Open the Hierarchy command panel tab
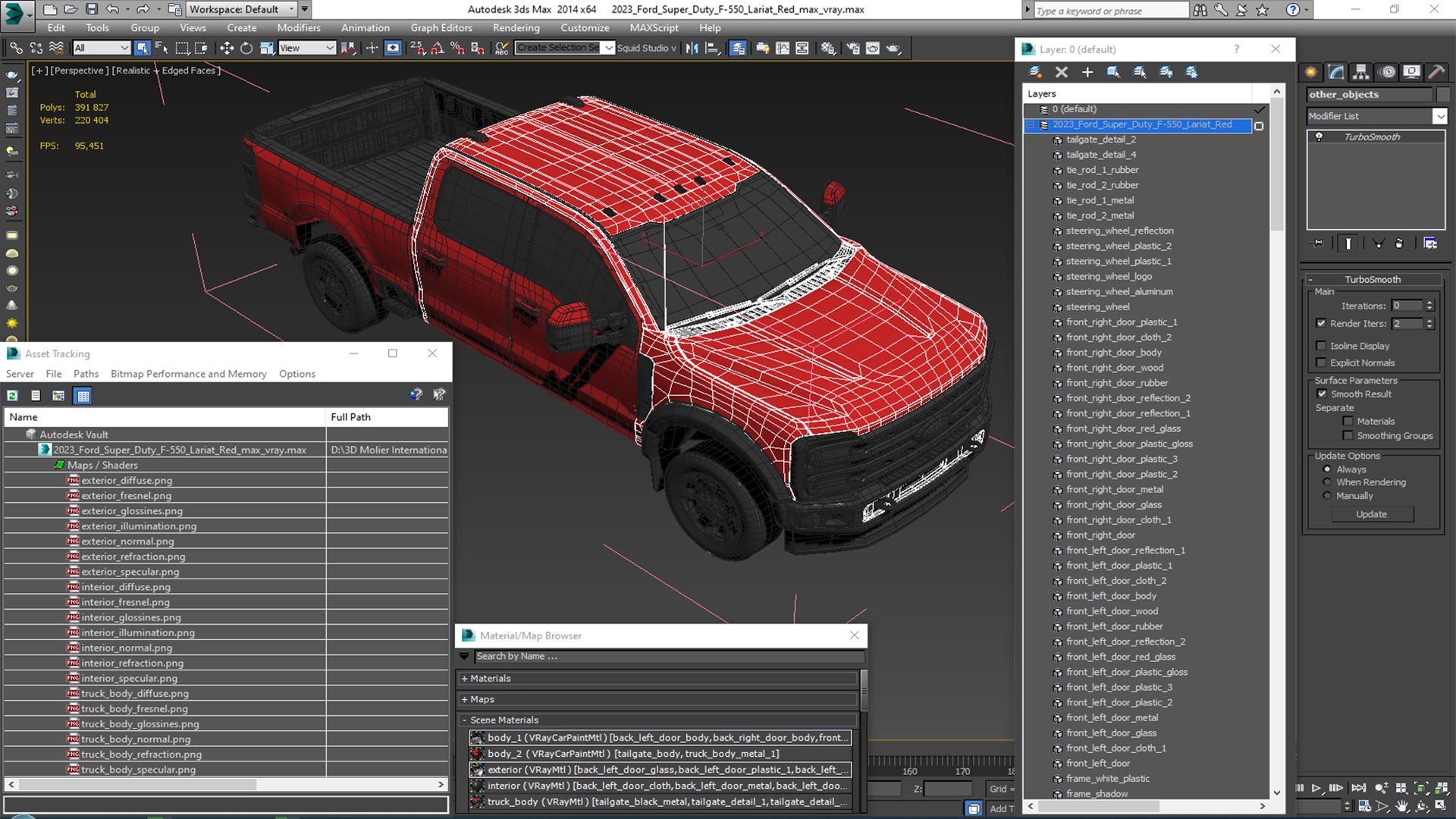 (x=1361, y=72)
